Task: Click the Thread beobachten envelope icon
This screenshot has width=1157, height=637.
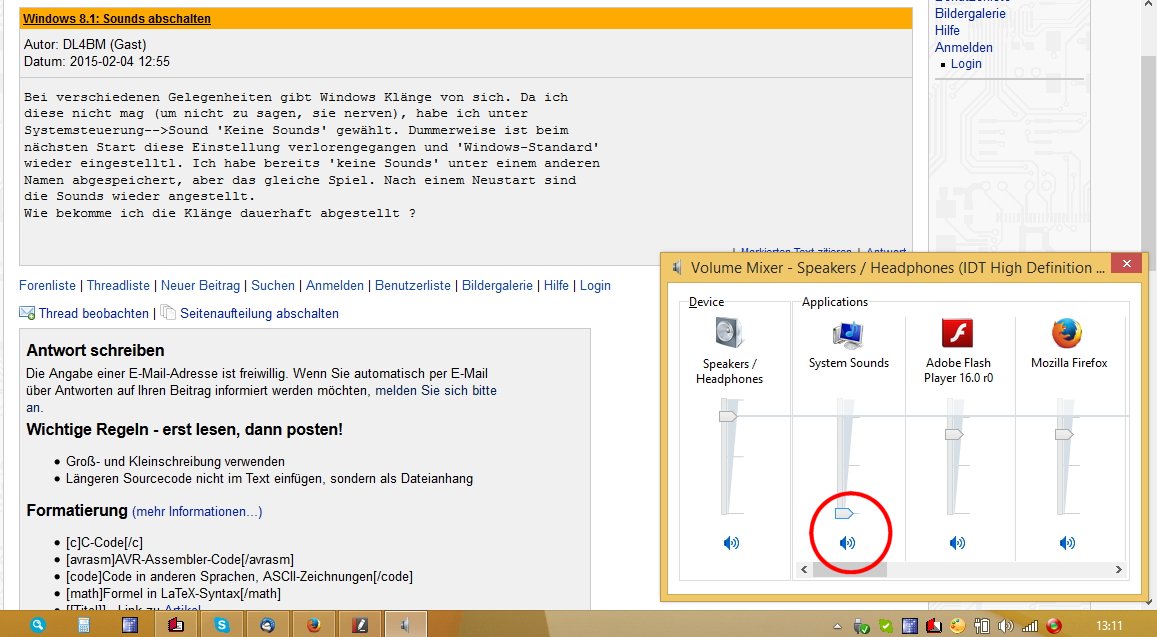Action: coord(27,314)
